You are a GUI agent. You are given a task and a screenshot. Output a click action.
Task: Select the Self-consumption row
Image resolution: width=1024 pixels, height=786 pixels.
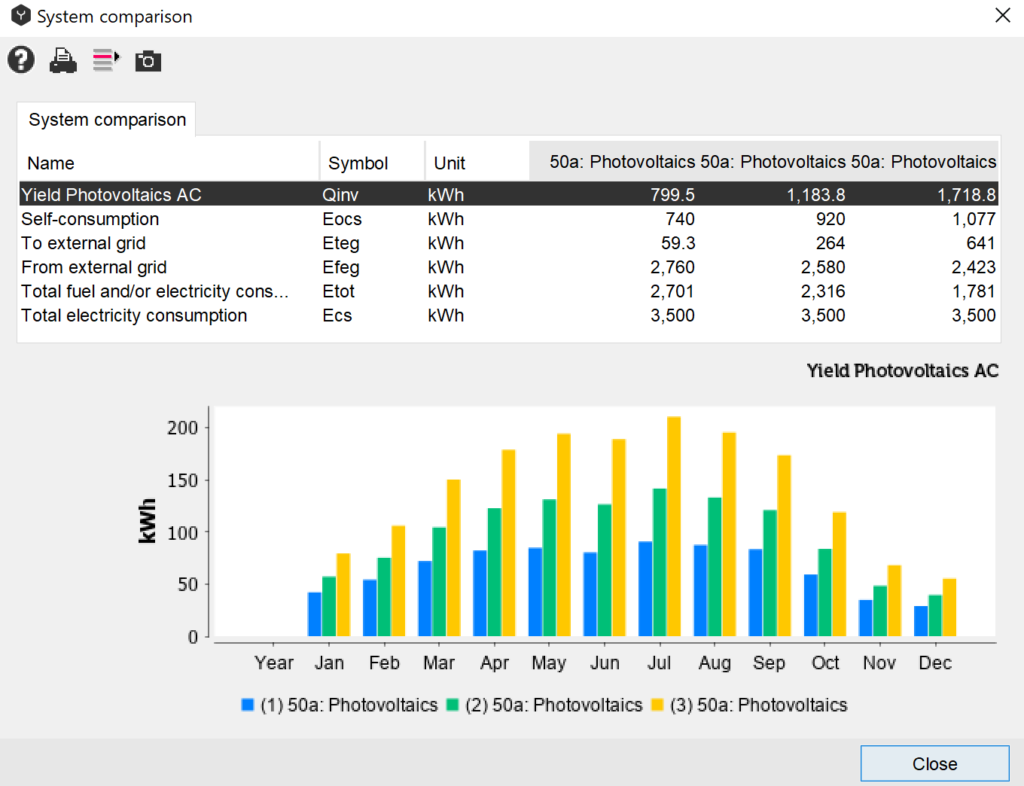pyautogui.click(x=90, y=219)
